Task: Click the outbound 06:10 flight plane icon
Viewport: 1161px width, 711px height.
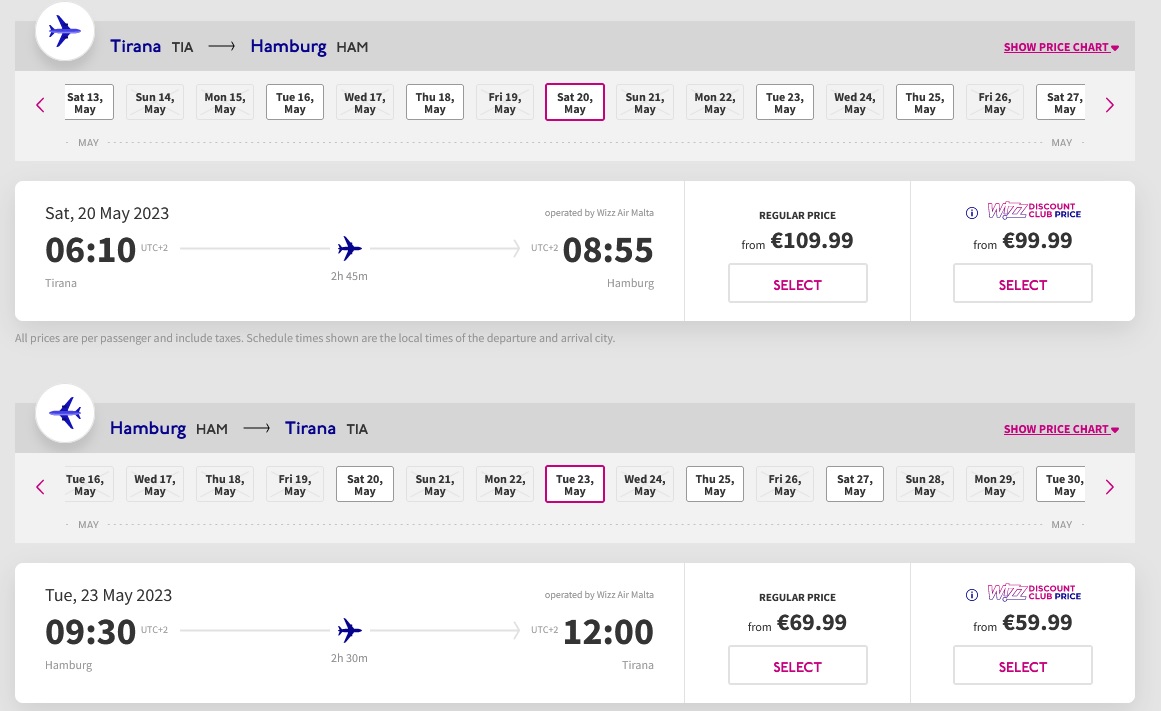Action: click(350, 248)
